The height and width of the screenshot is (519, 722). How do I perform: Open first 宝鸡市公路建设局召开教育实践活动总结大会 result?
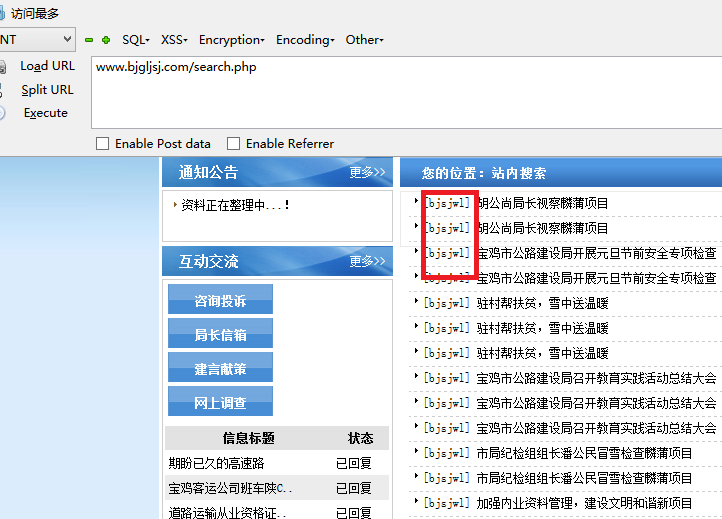pos(596,378)
